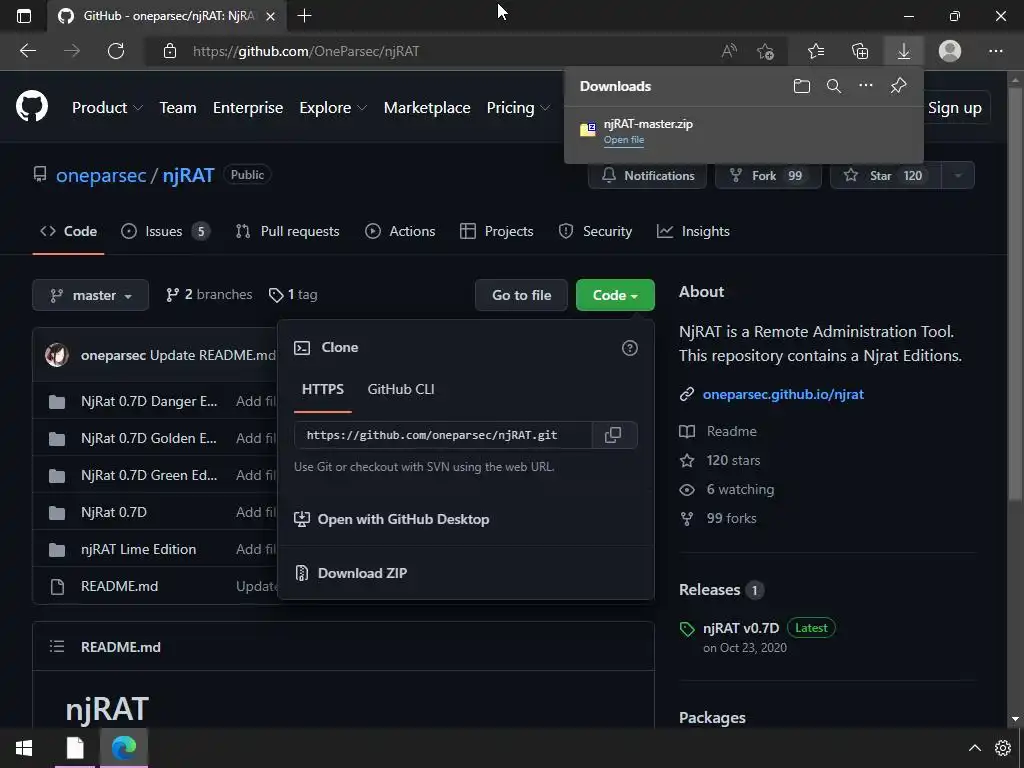Open the tab actions icon in the title bar

point(24,16)
